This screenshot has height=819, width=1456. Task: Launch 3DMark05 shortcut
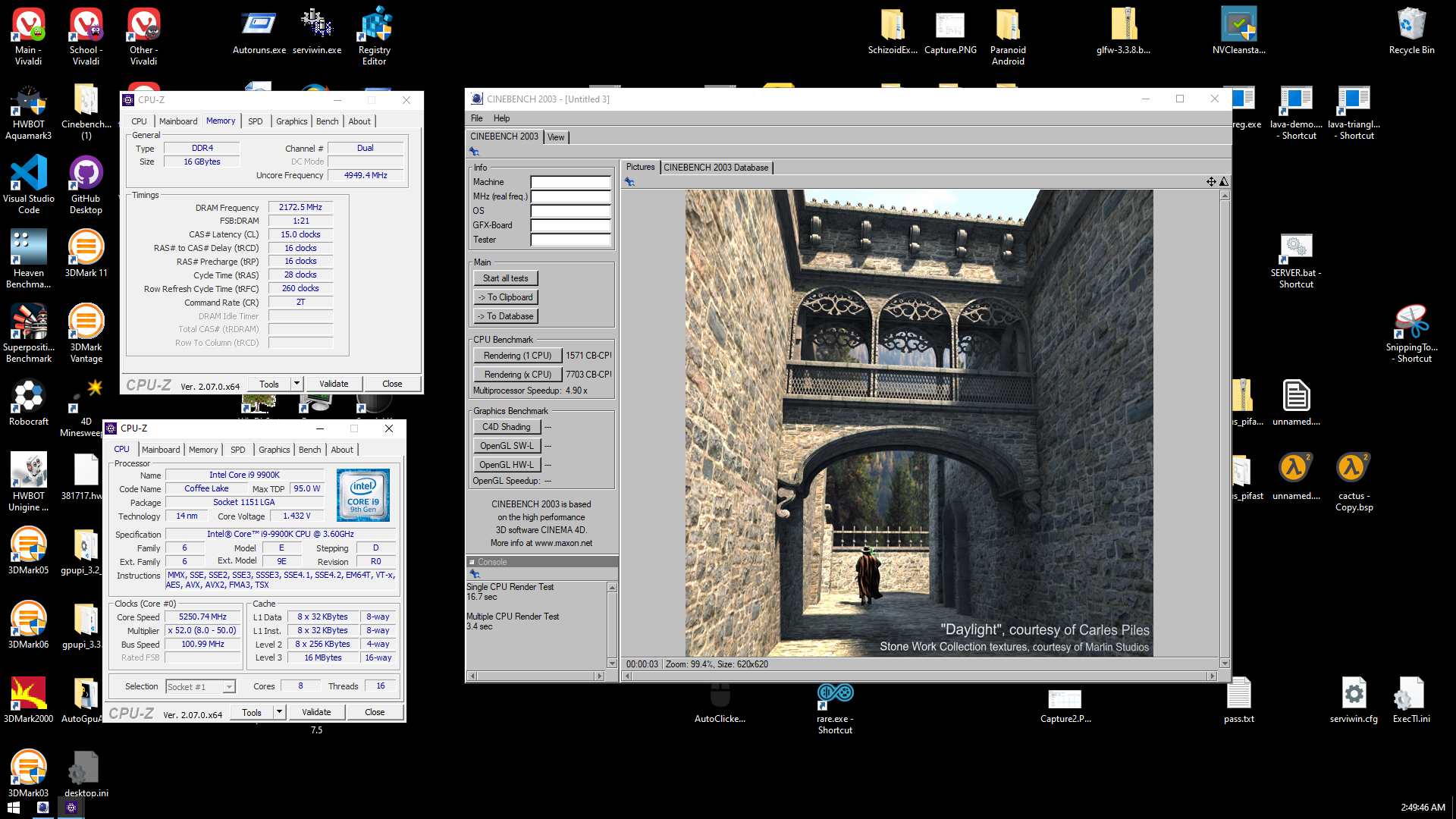[x=29, y=551]
